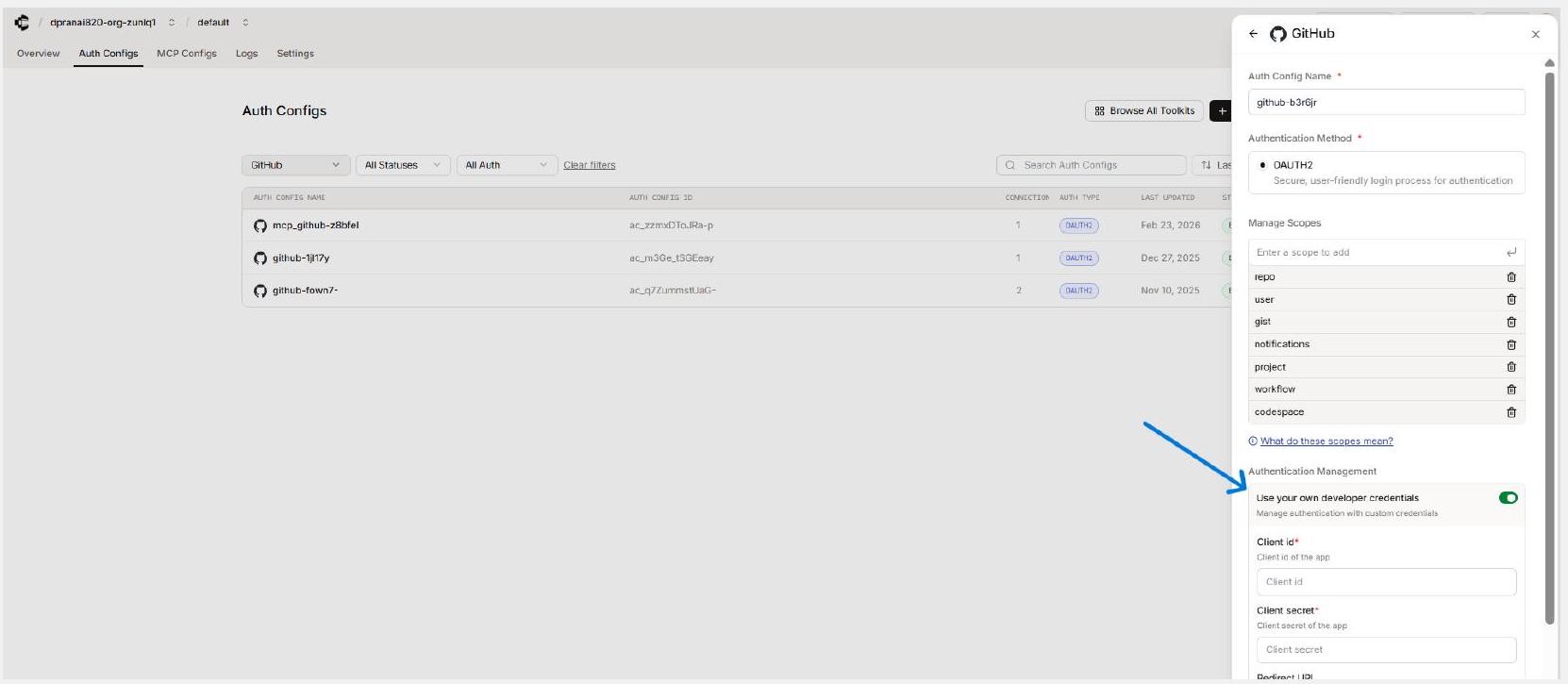This screenshot has height=684, width=1568.
Task: Click the Auth Type column header
Action: (x=1078, y=198)
